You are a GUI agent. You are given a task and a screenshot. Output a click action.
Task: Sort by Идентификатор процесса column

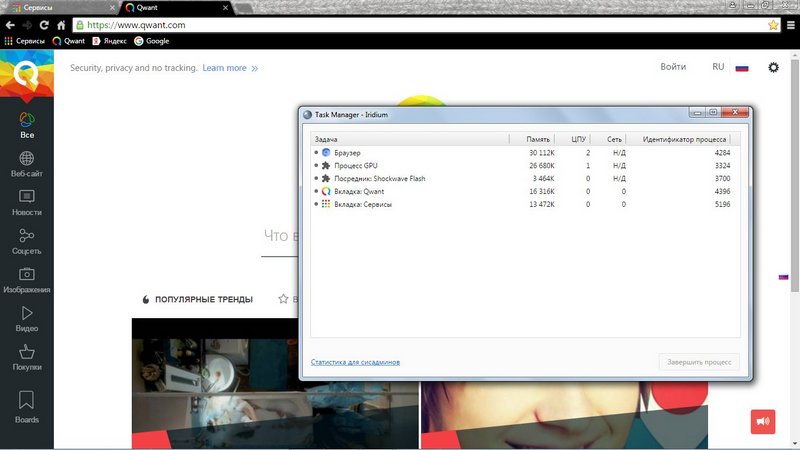coord(679,139)
